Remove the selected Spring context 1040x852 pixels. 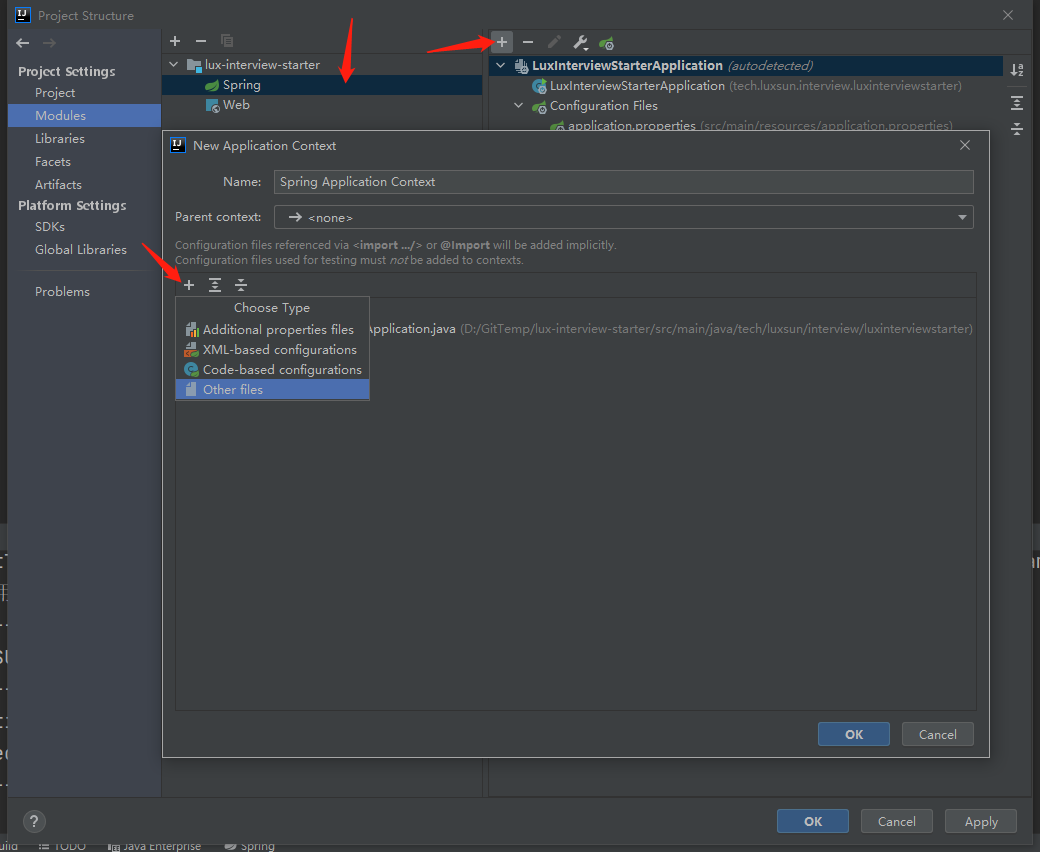click(528, 42)
